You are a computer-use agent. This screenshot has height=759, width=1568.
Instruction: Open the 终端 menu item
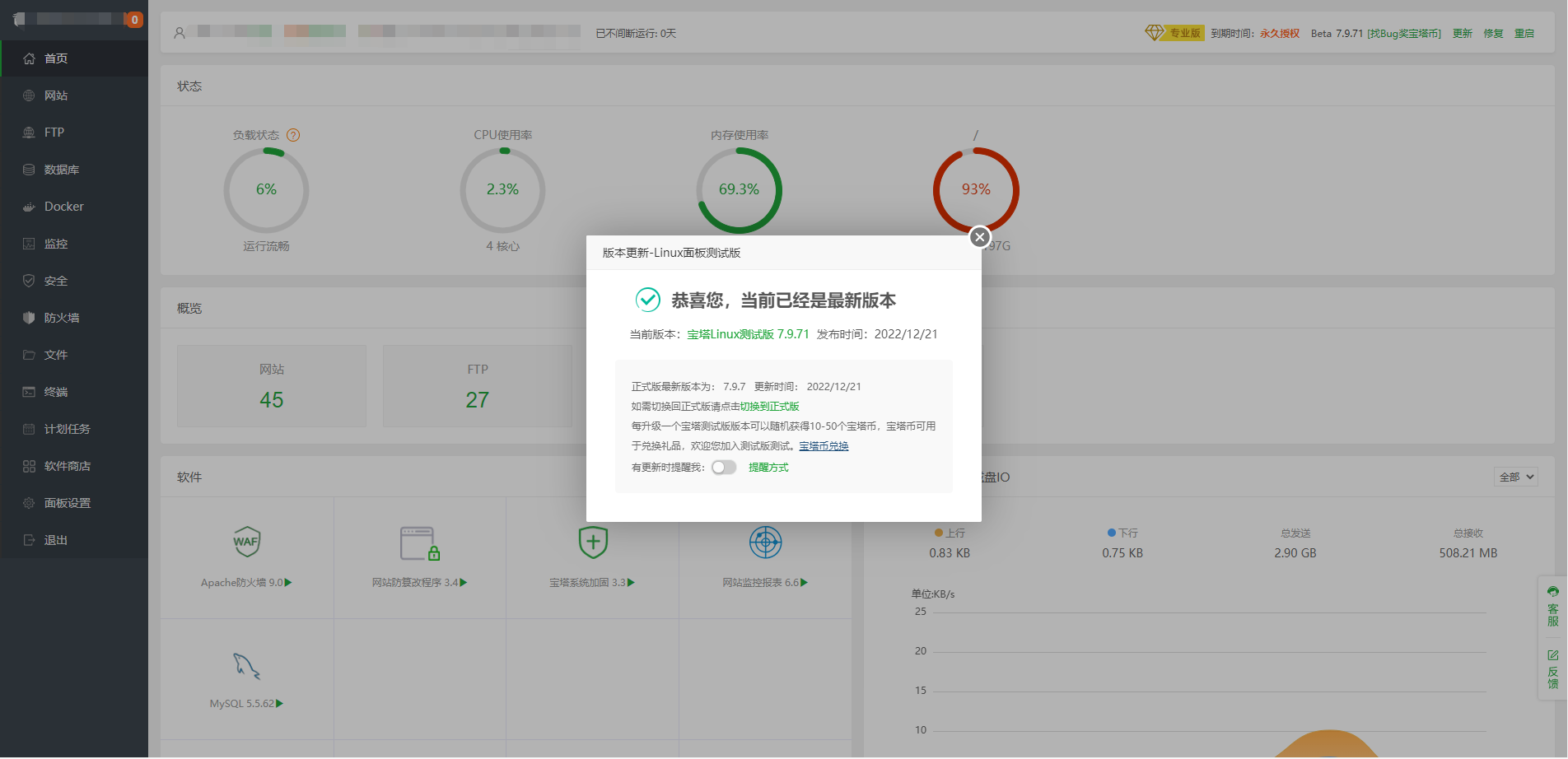74,392
